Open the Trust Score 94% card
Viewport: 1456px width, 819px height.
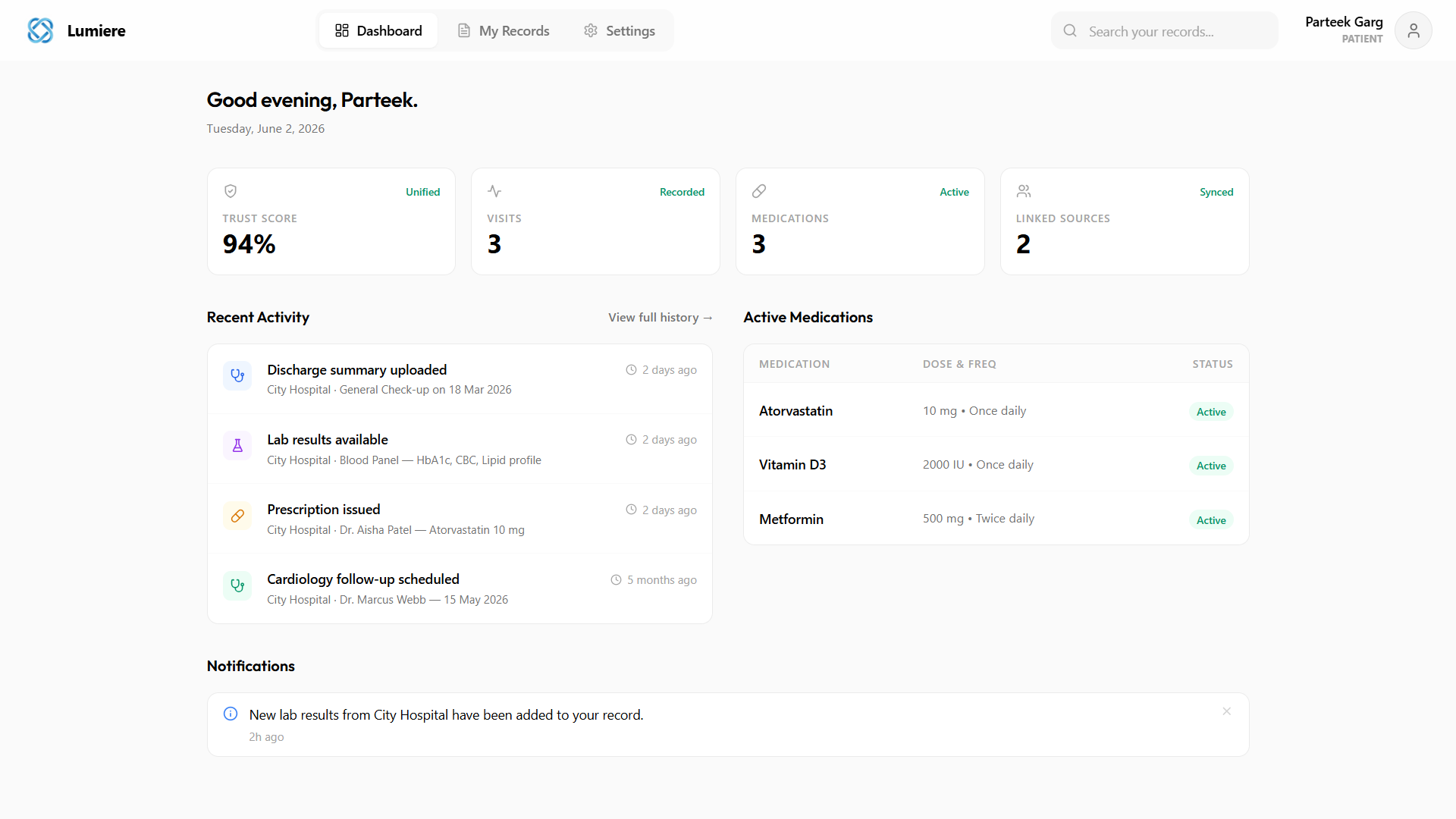click(331, 221)
